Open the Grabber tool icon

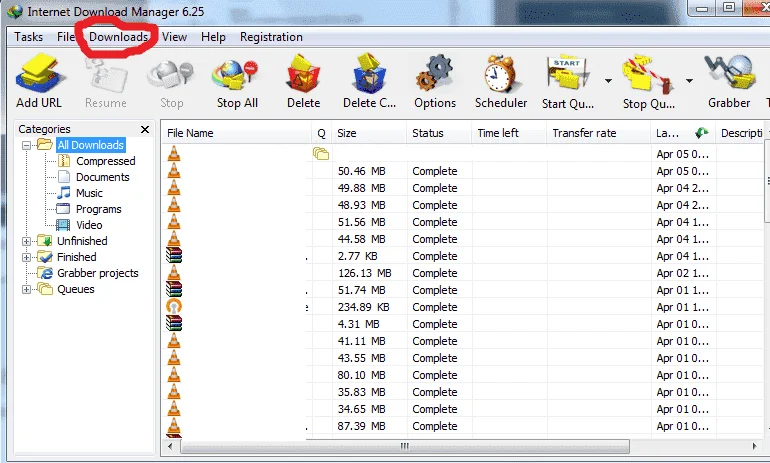(729, 74)
